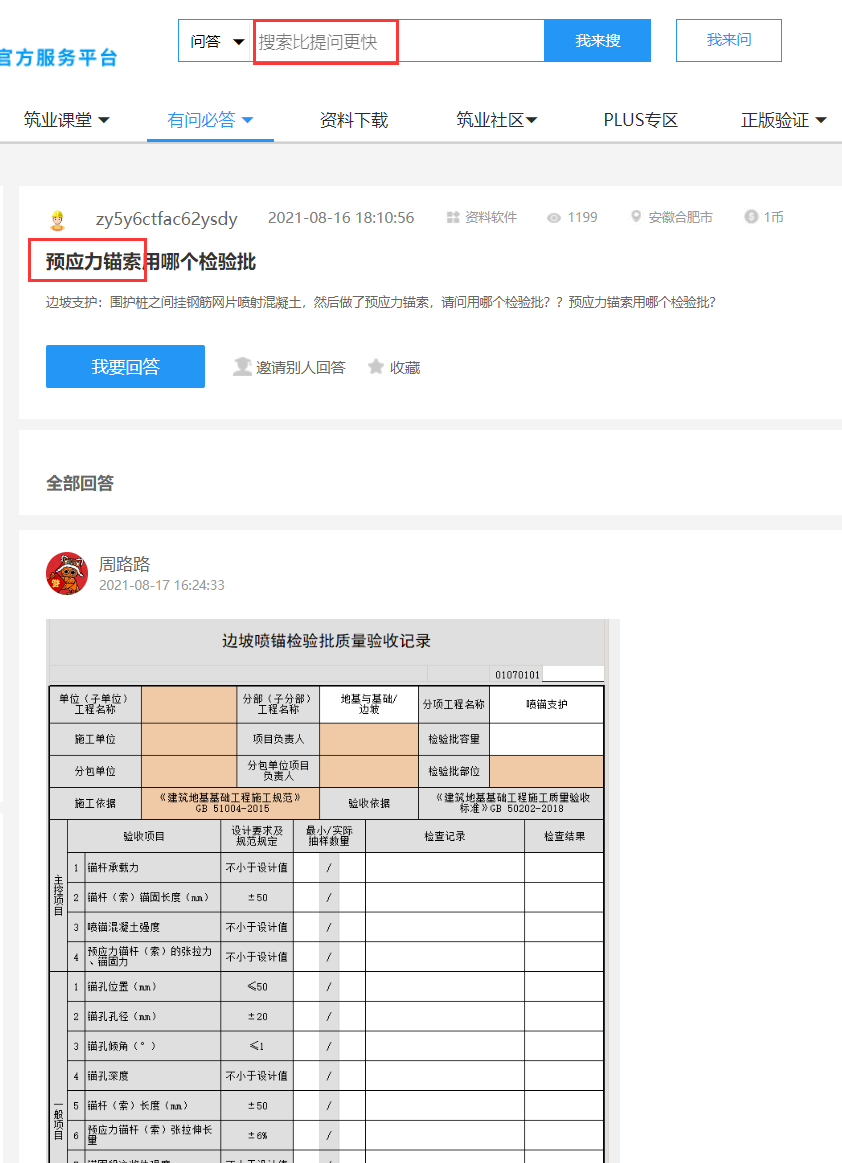Click the question time 2021-08-16 18:10:56
The image size is (842, 1163).
pos(341,217)
